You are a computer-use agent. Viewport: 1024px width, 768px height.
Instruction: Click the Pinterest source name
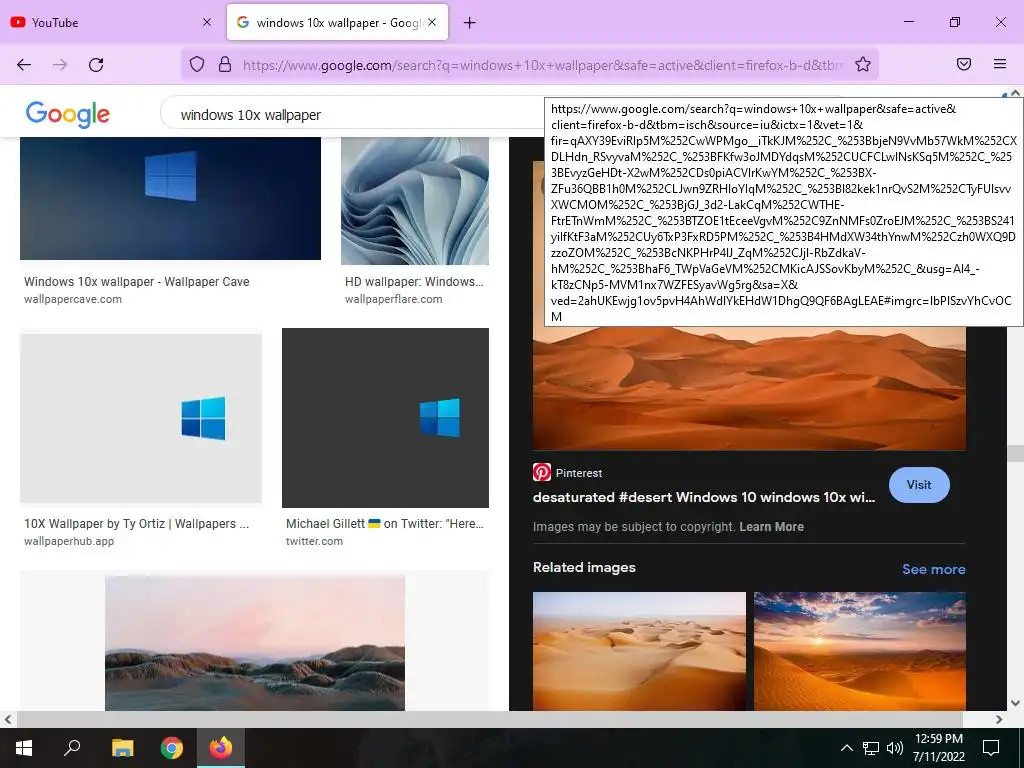point(579,473)
